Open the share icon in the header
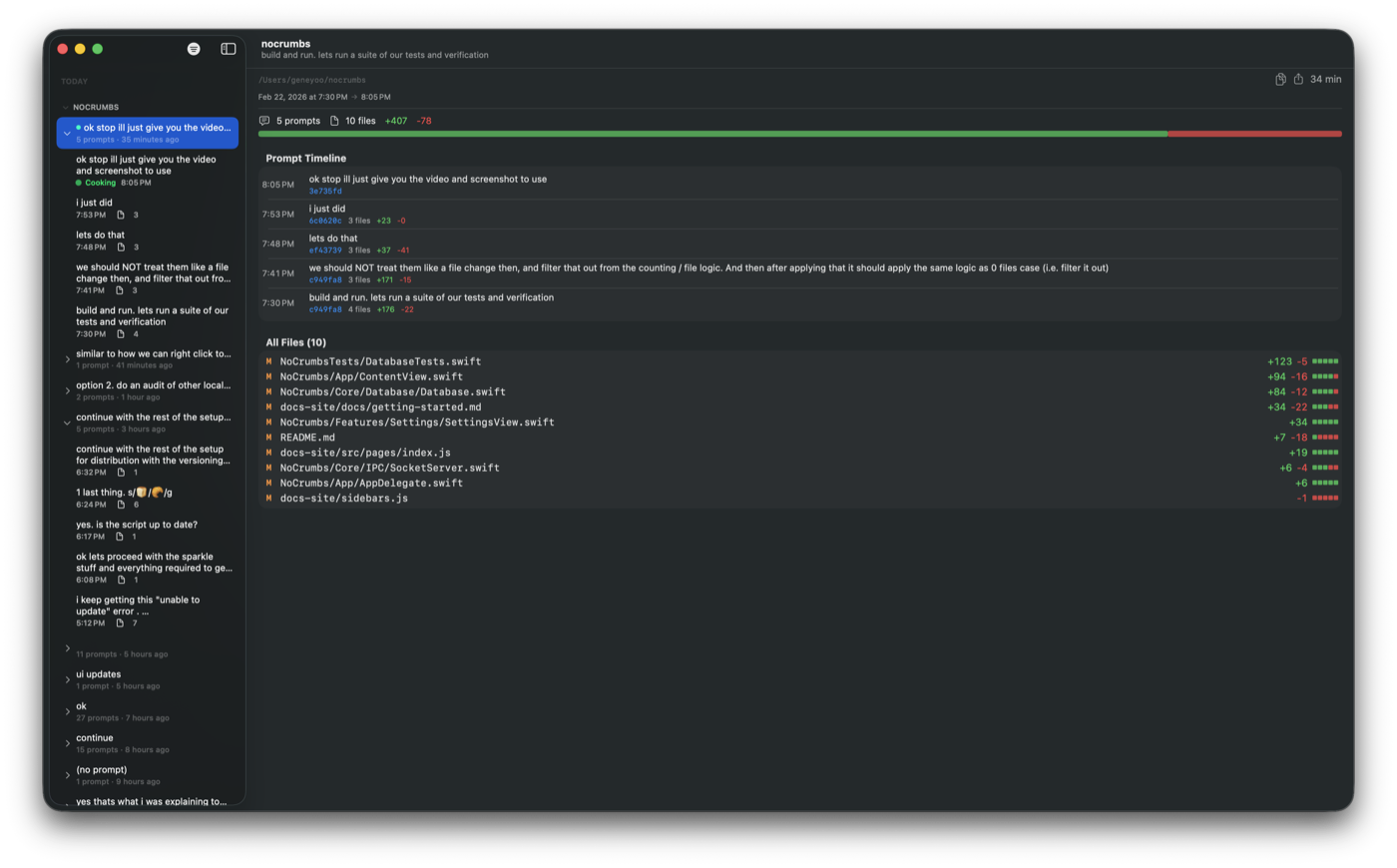Screen dimensions: 1397x868 tap(1299, 79)
